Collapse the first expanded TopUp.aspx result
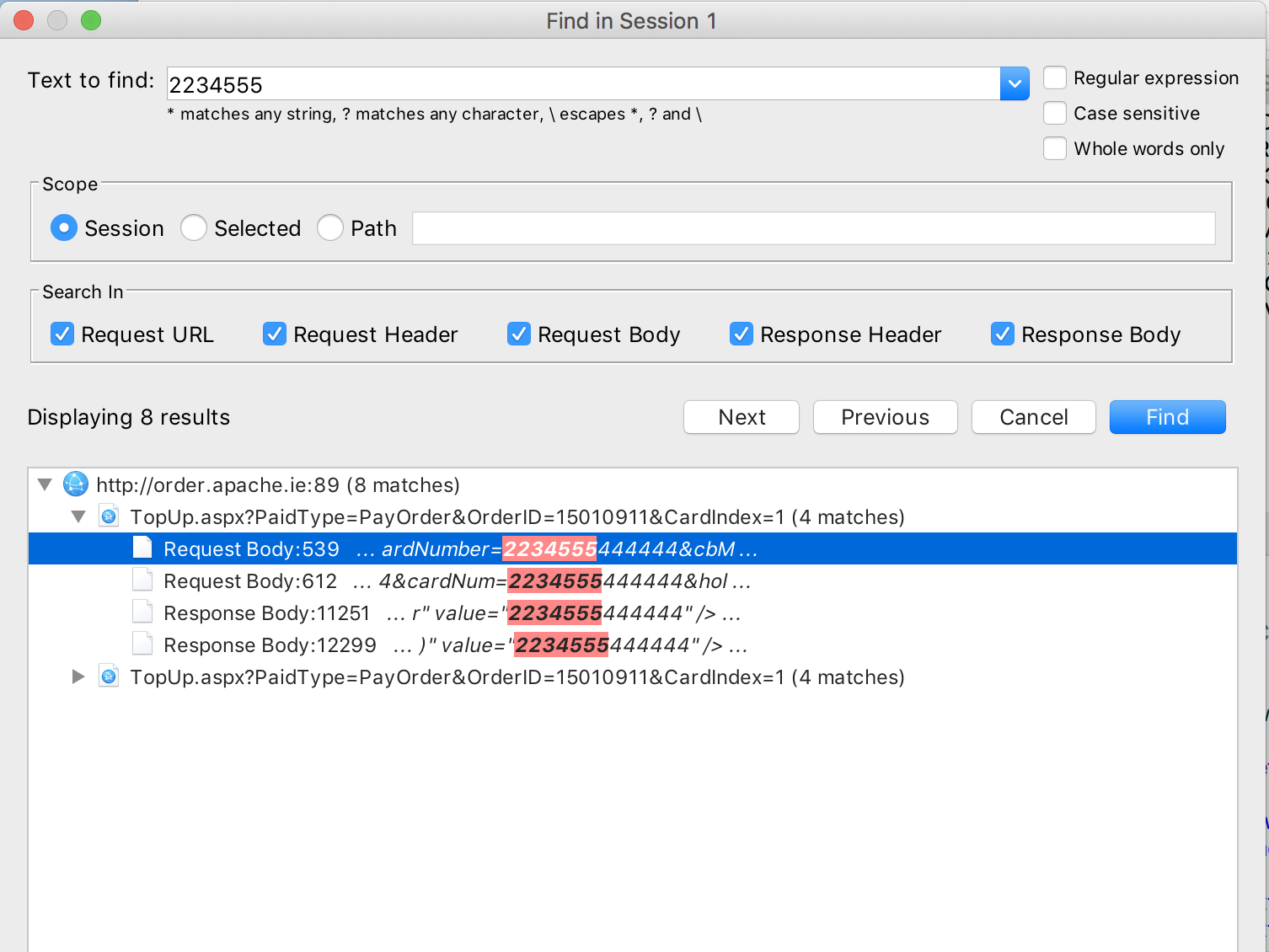This screenshot has height=952, width=1269. click(x=78, y=516)
